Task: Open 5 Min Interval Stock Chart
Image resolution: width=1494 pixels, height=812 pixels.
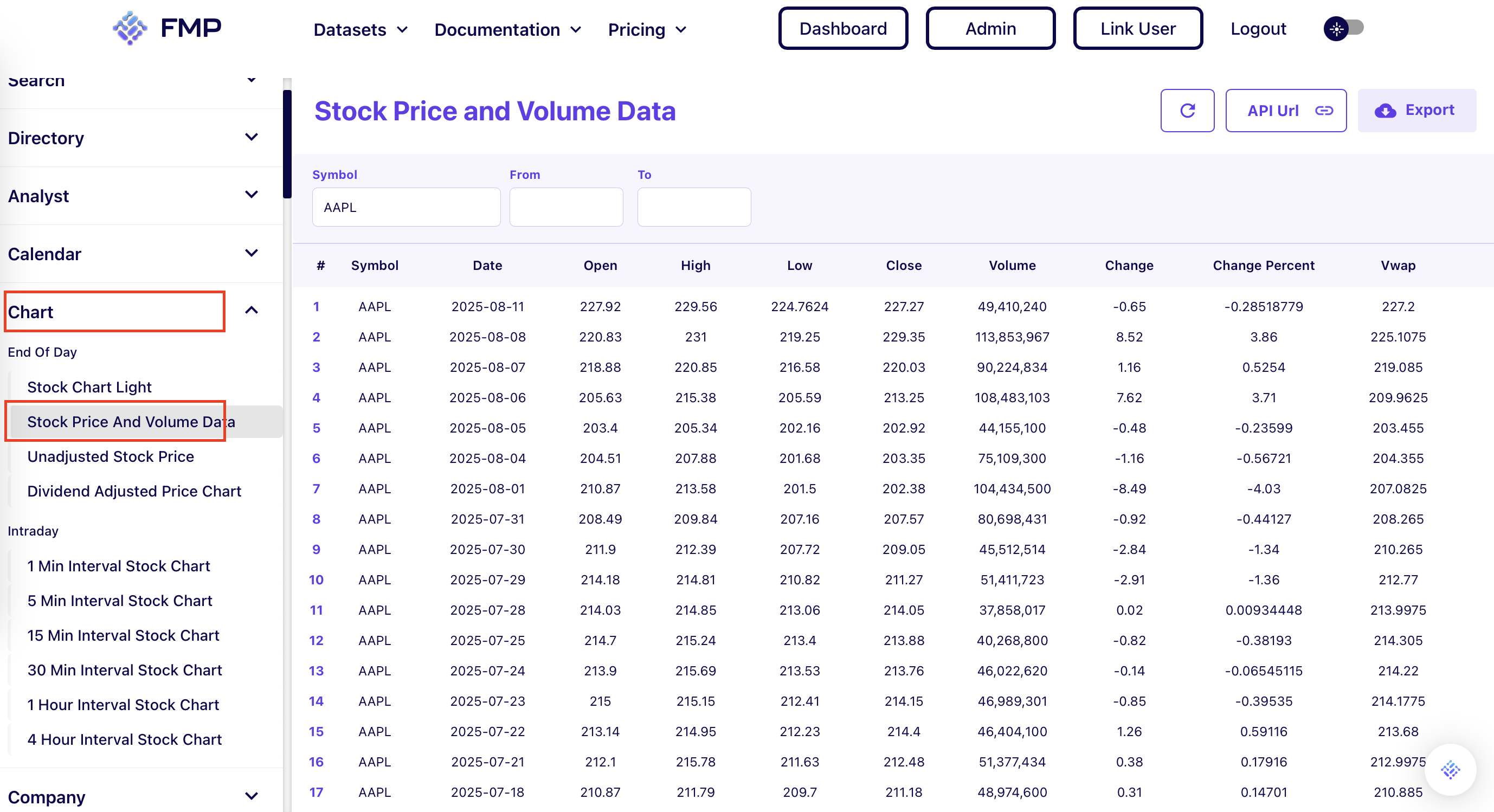Action: coord(119,601)
